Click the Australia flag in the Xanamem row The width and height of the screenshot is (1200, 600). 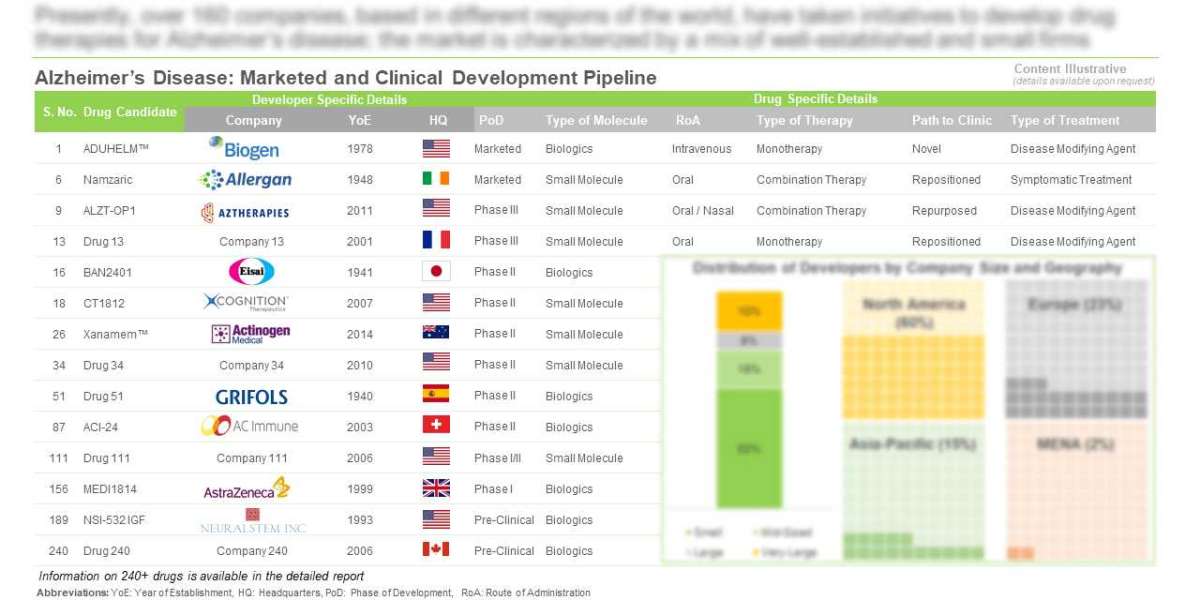pos(436,332)
